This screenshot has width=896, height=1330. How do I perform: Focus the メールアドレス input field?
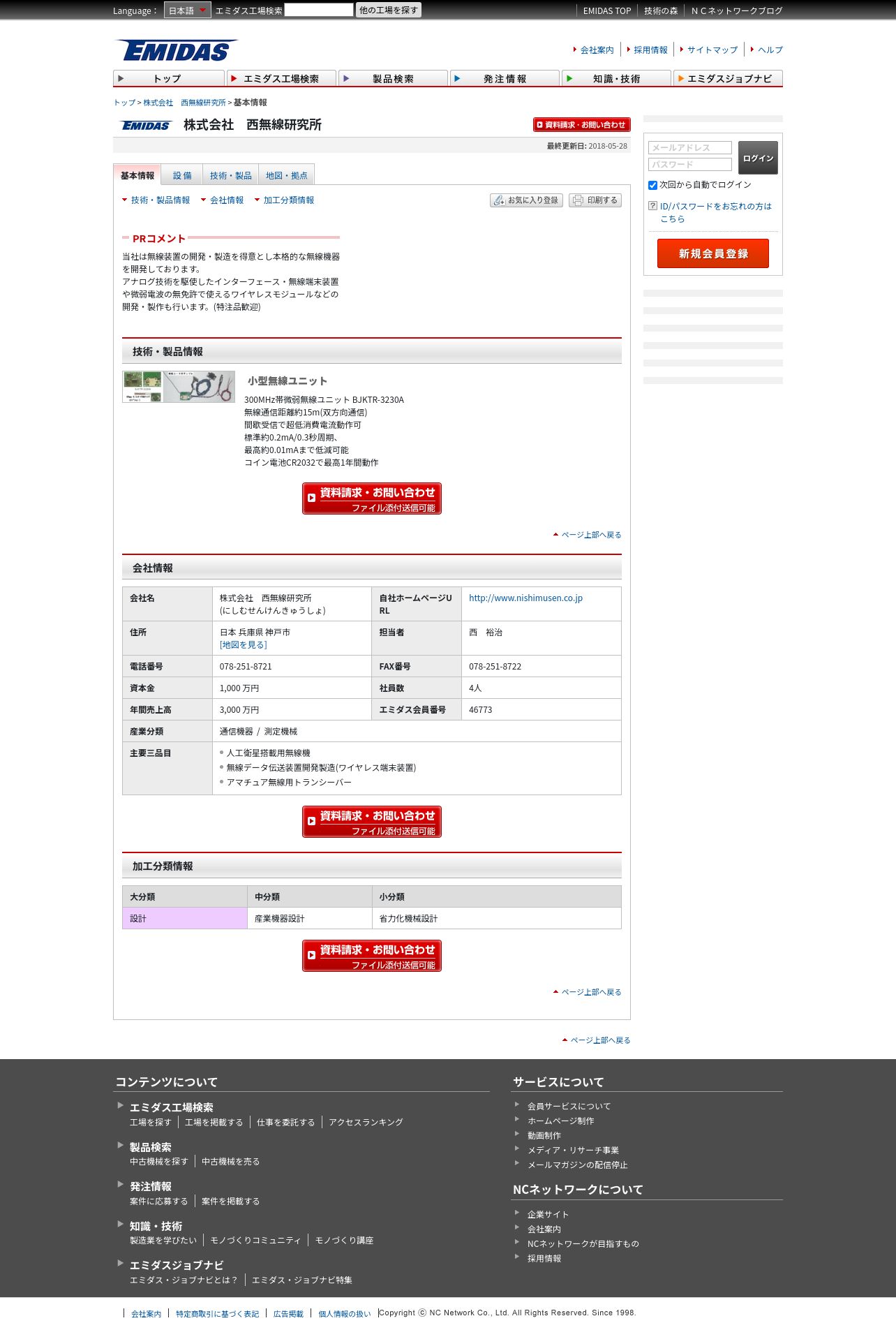click(x=690, y=147)
